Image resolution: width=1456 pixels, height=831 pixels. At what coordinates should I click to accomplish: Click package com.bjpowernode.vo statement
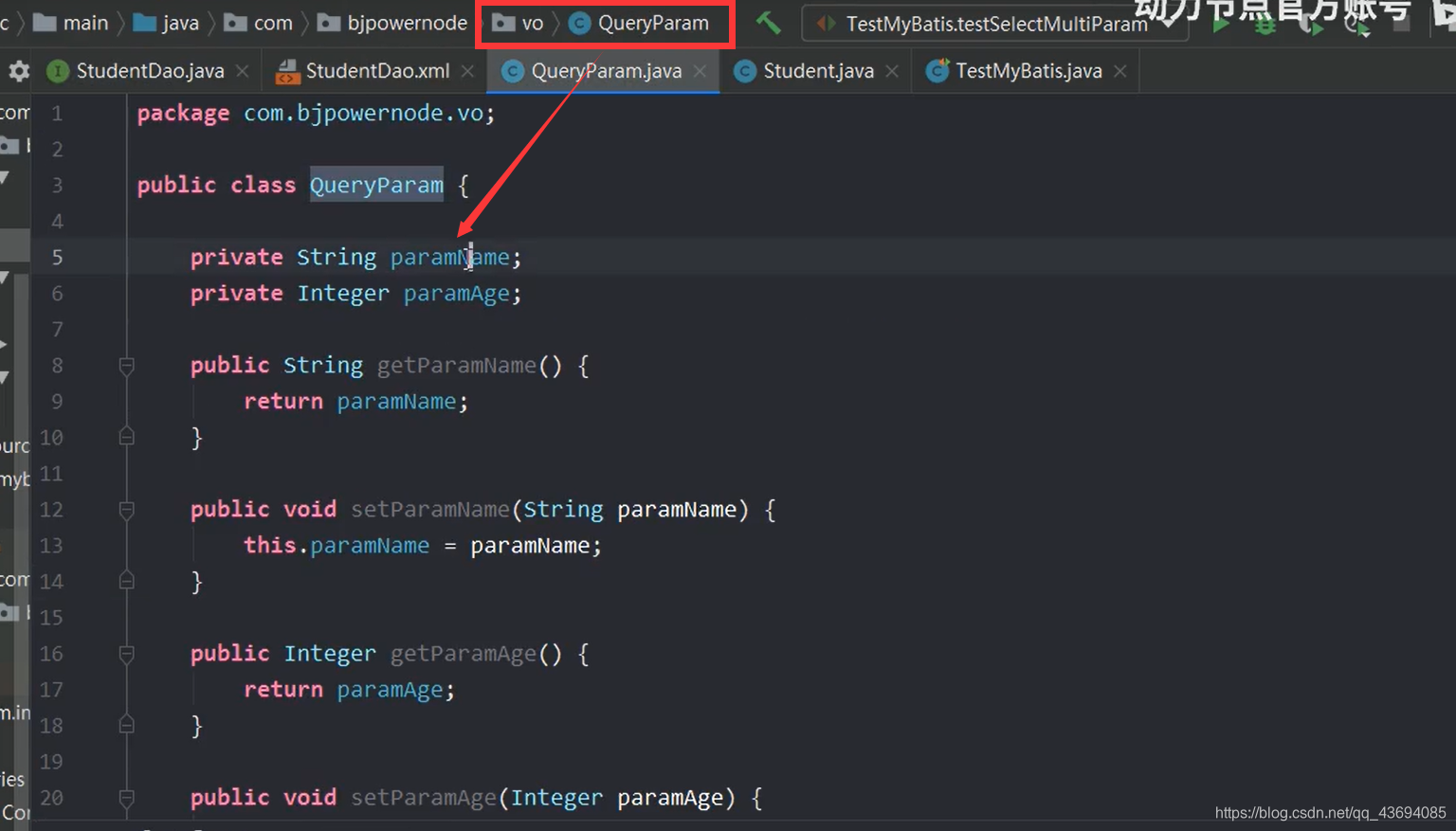coord(316,114)
